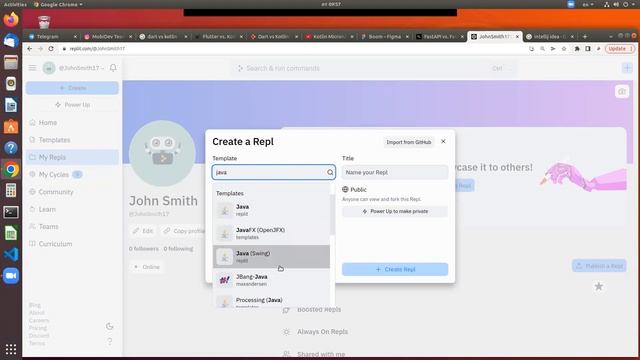The width and height of the screenshot is (640, 360).
Task: Open Learn in sidebar
Action: pos(72,209)
